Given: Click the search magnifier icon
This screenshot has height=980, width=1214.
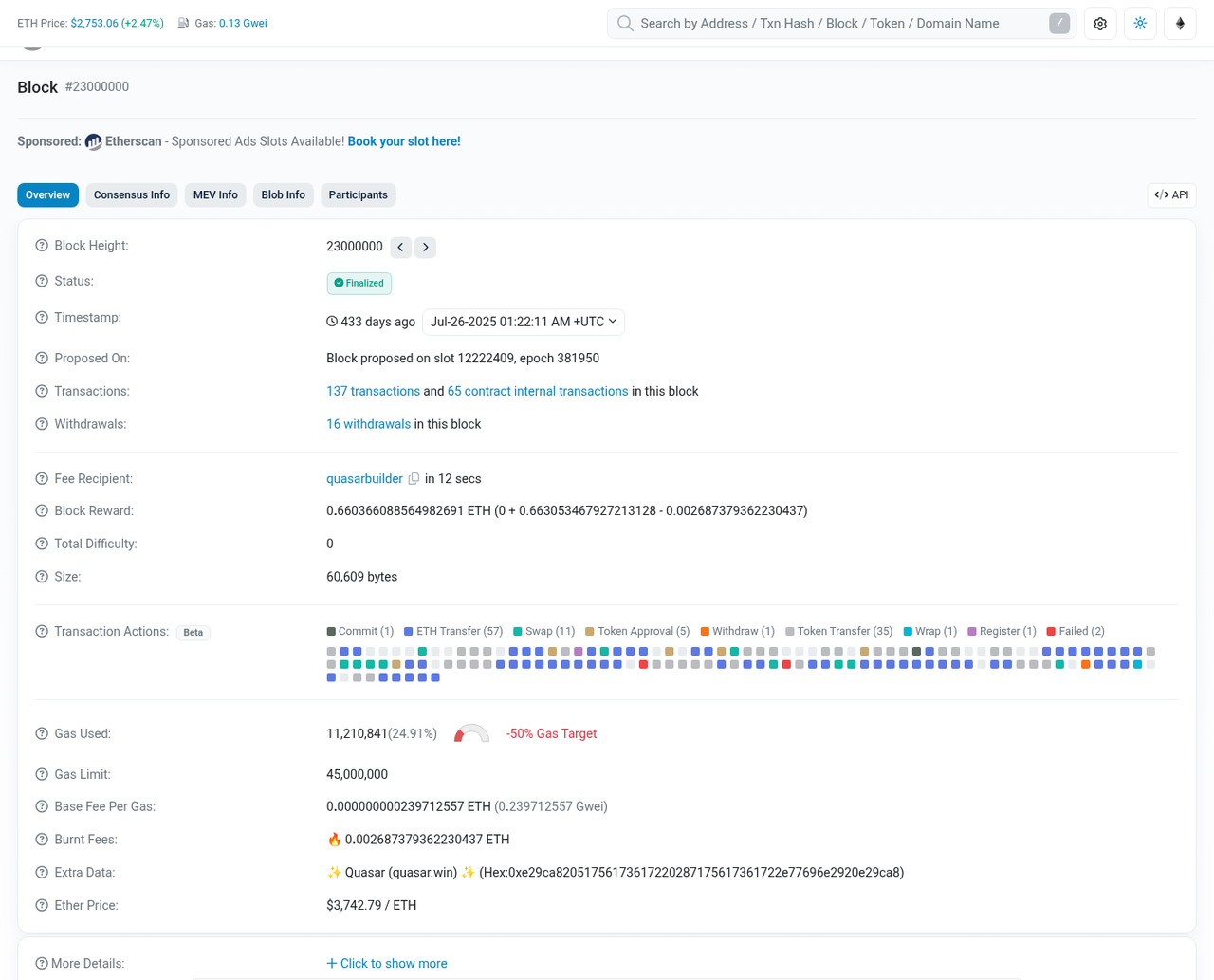Looking at the screenshot, I should coord(625,24).
